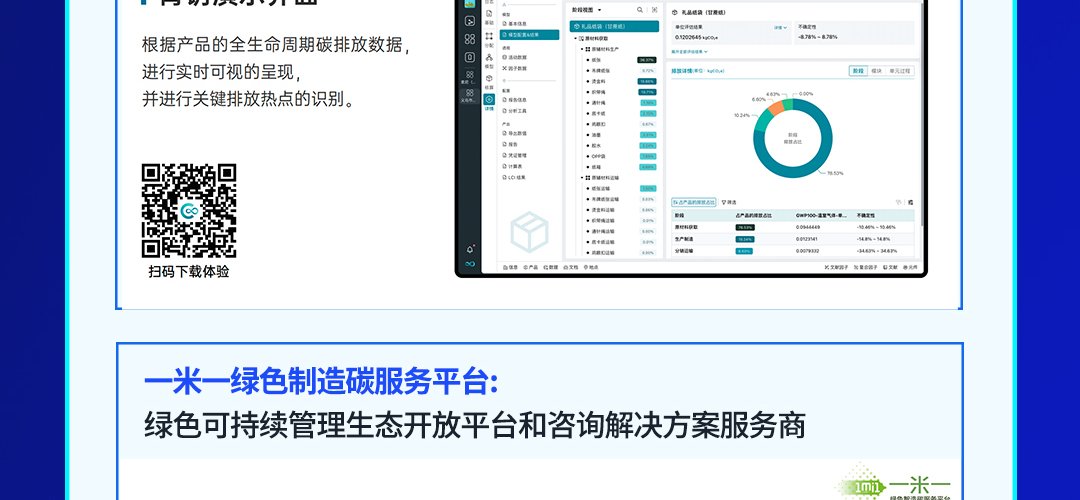Click the infinity logo at the sidebar bottom
The width and height of the screenshot is (1080, 500).
469,264
